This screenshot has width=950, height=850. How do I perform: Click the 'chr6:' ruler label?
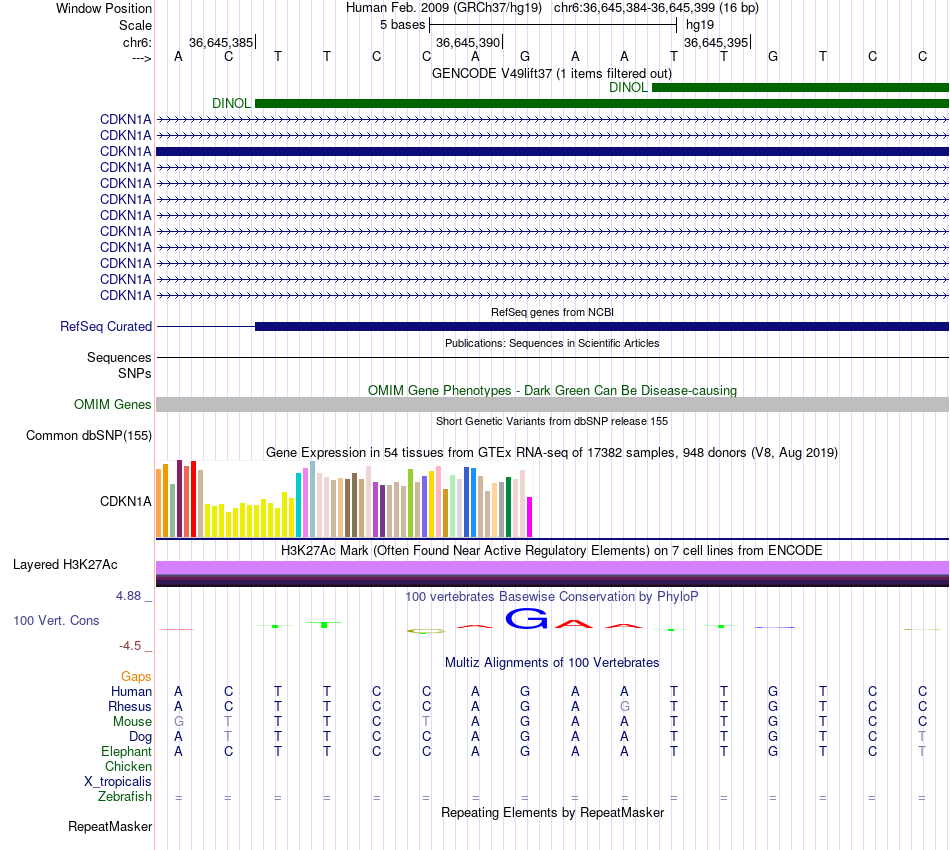click(137, 42)
